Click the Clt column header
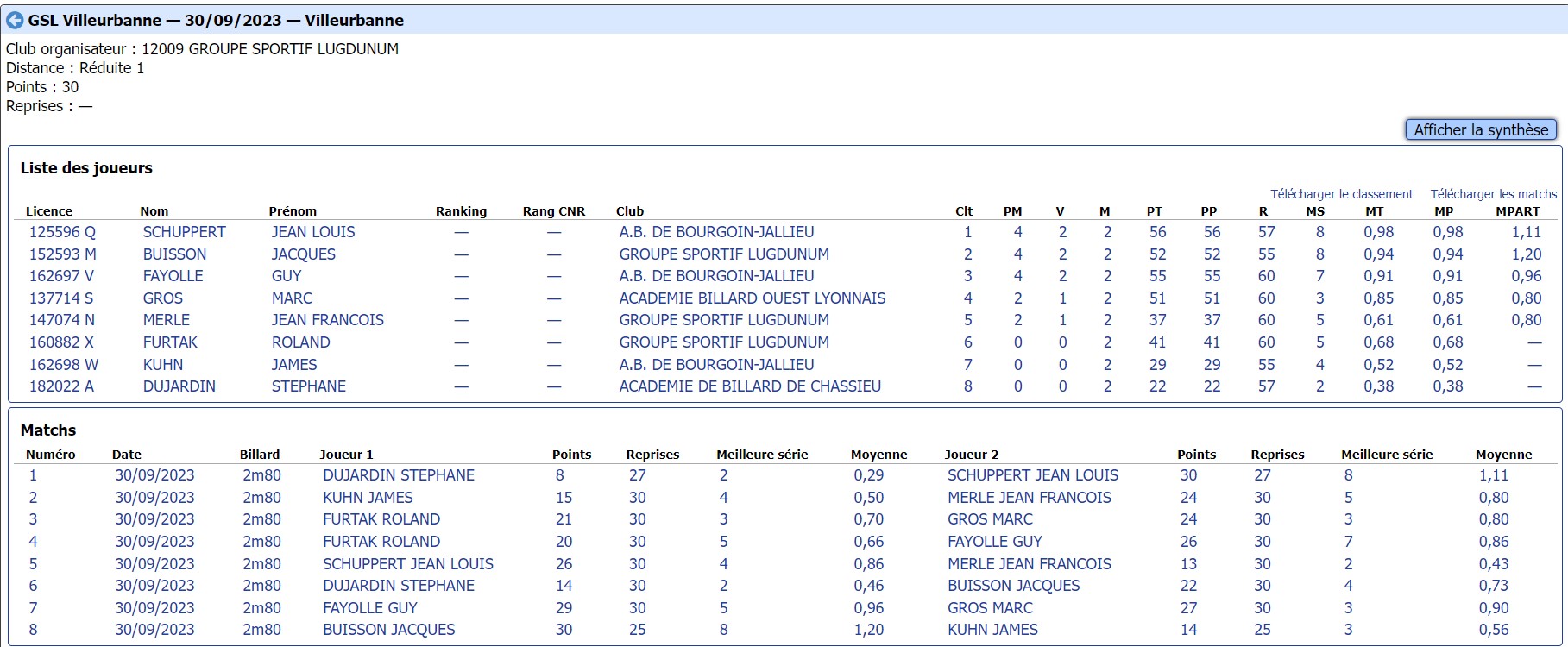Image resolution: width=1568 pixels, height=647 pixels. pos(964,211)
